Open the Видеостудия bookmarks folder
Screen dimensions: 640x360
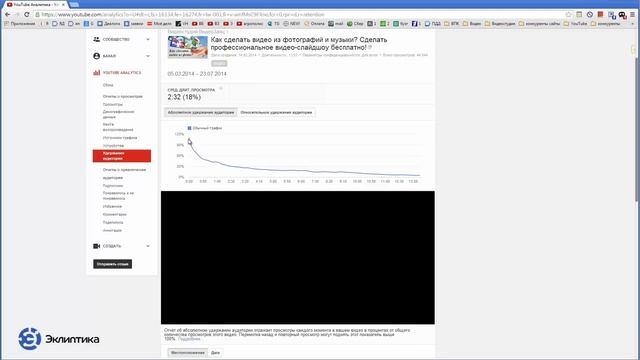tap(500, 24)
